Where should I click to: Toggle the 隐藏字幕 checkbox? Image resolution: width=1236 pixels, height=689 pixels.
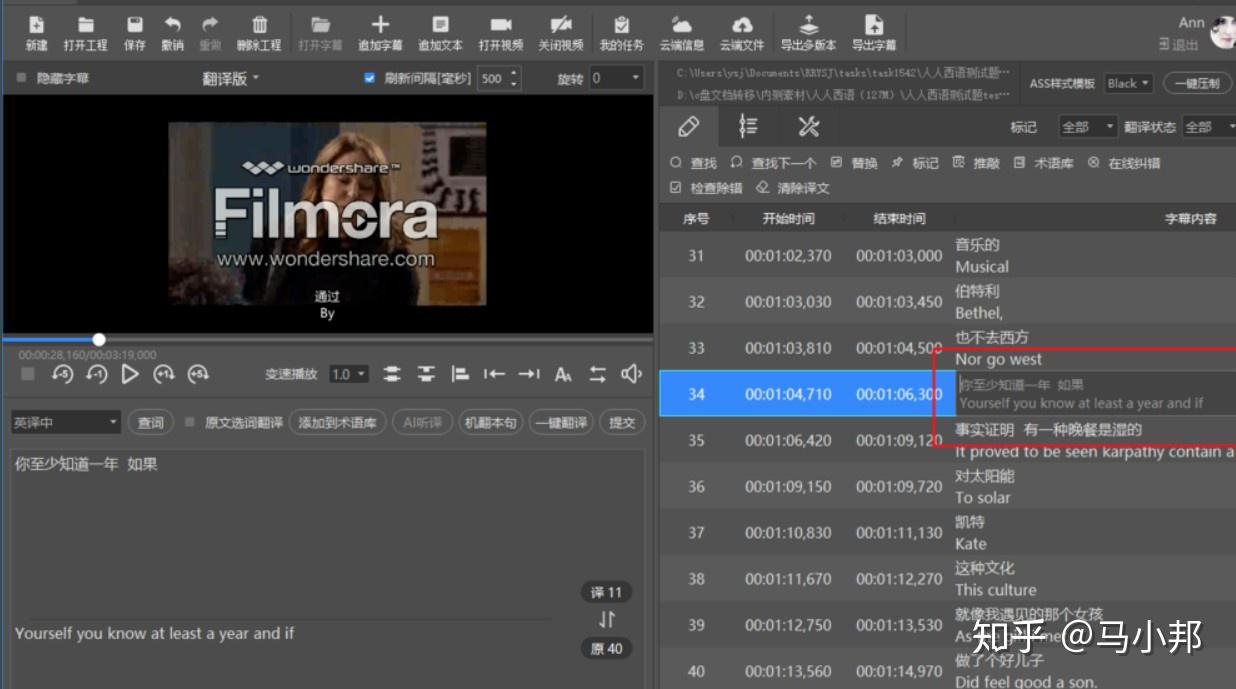tap(21, 78)
